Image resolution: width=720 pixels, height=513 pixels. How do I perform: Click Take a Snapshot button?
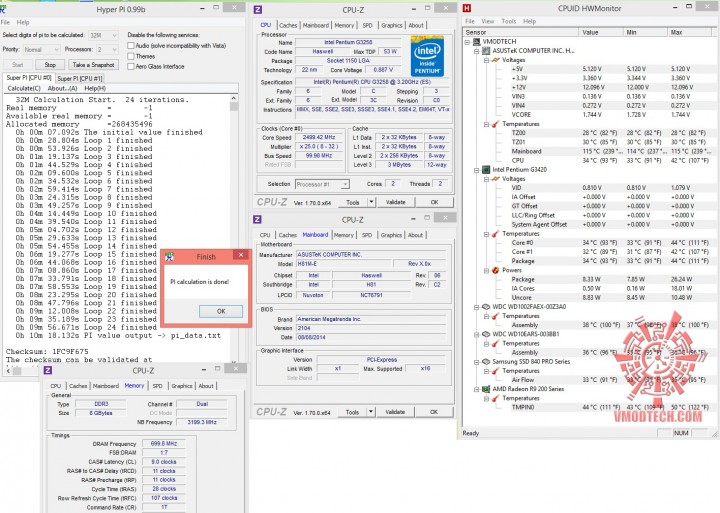(x=93, y=65)
